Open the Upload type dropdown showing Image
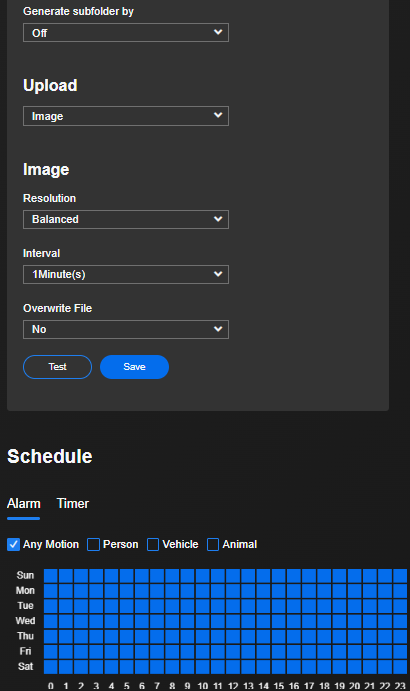This screenshot has height=691, width=410. point(126,116)
